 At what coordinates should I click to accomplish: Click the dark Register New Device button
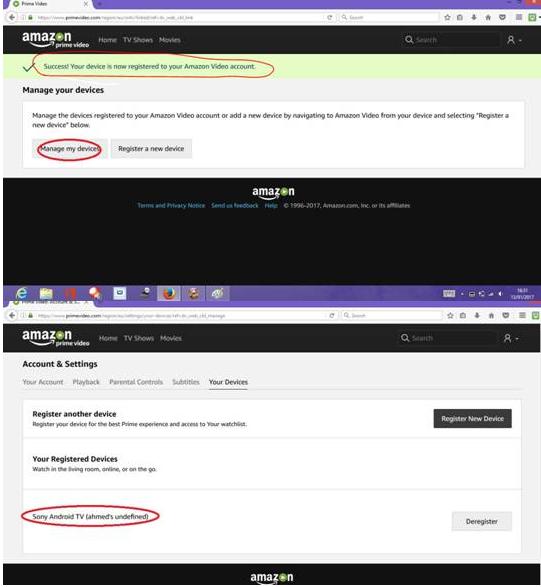472,419
